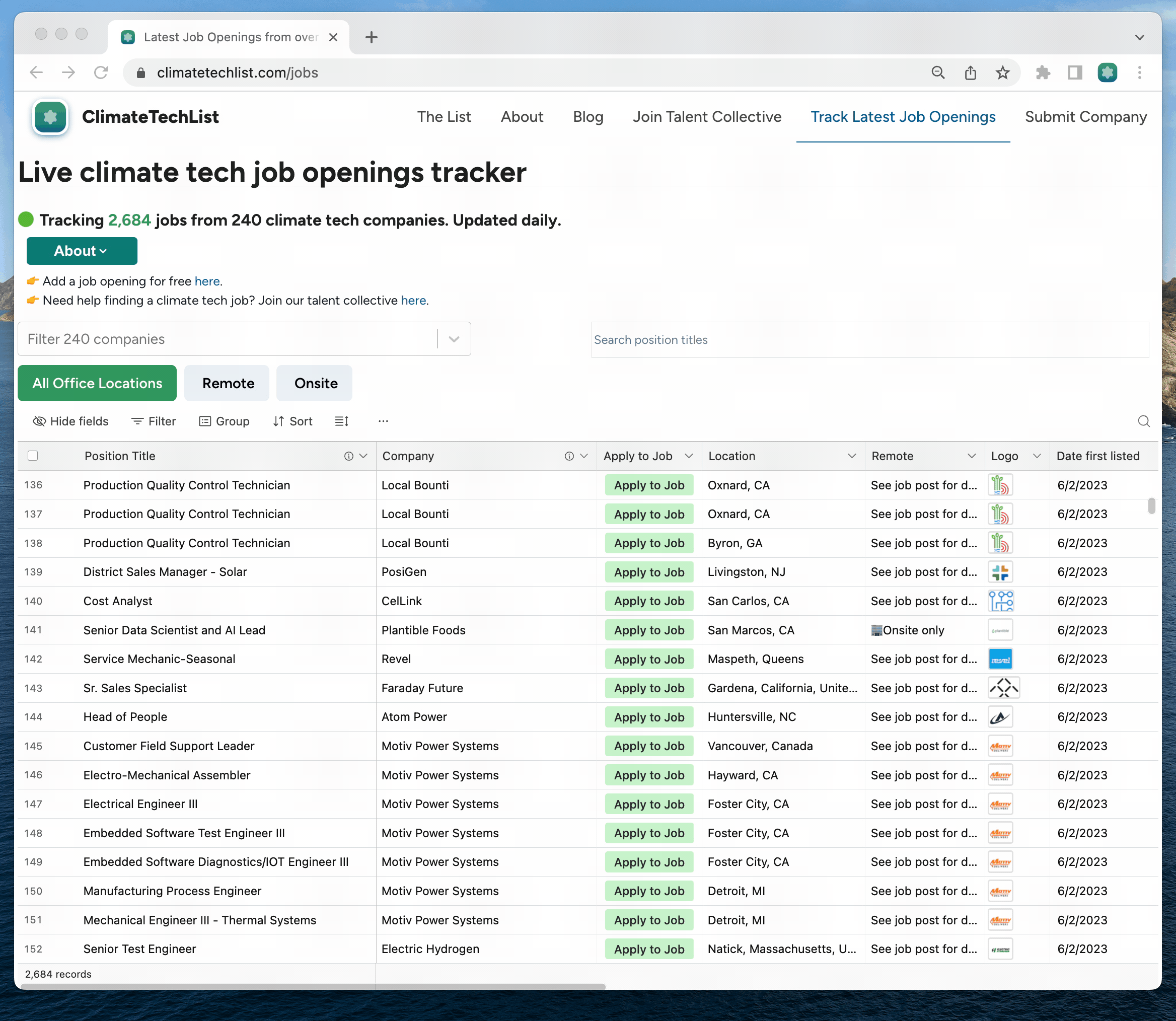The width and height of the screenshot is (1176, 1021).
Task: Apply to Cost Analyst job at CelLink
Action: (x=649, y=601)
